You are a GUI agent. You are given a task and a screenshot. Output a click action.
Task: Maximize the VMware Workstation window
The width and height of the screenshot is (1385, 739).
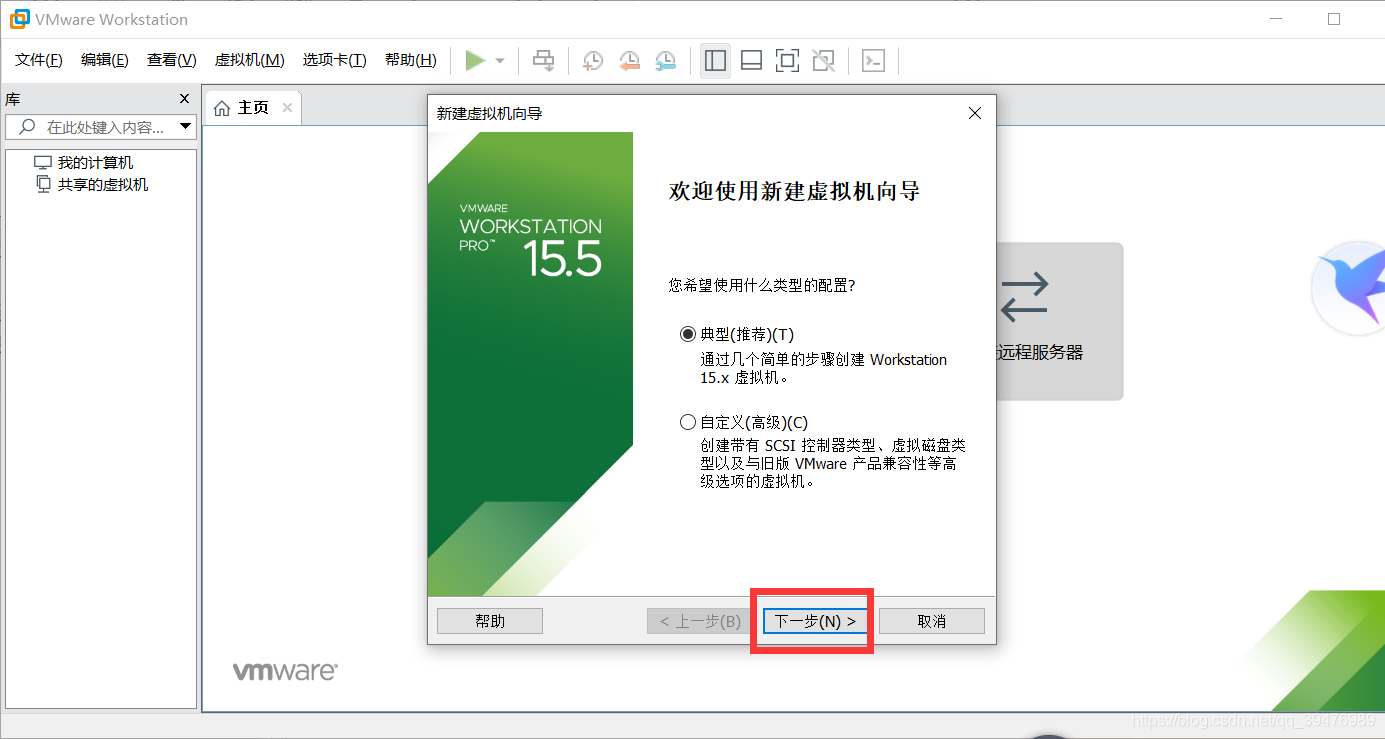coord(1334,19)
